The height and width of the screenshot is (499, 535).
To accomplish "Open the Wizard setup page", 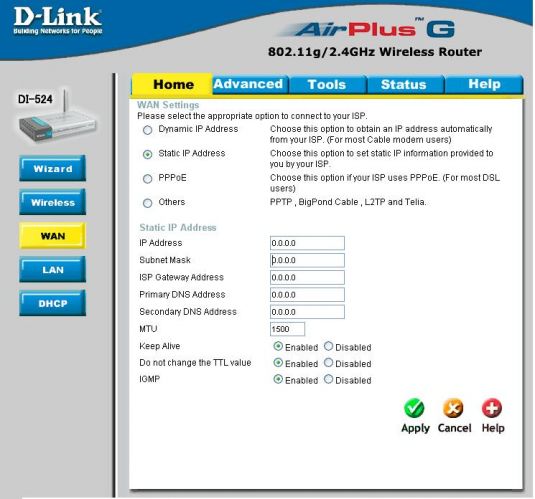I will point(53,168).
